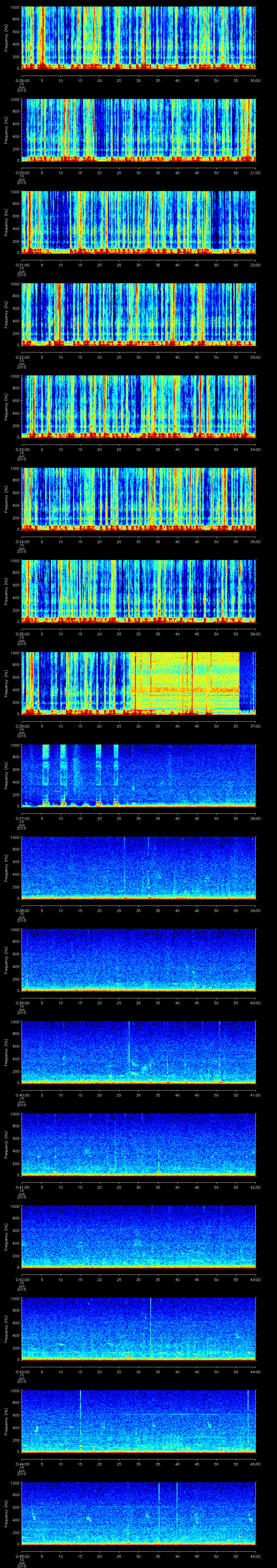This screenshot has width=277, height=1568.
Task: Click the 10-second tick label under the 0:34:00 spectrogram
Action: (60, 541)
